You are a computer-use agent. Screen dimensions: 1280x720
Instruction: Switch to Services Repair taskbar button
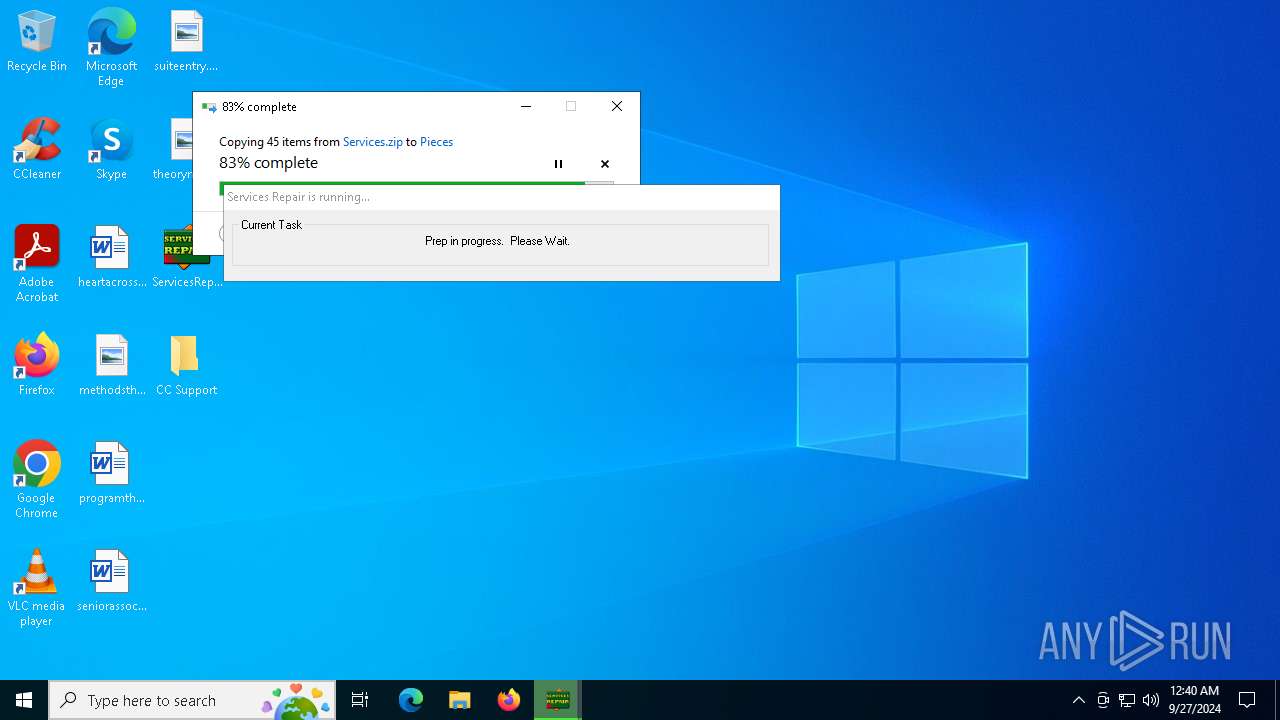pyautogui.click(x=557, y=700)
